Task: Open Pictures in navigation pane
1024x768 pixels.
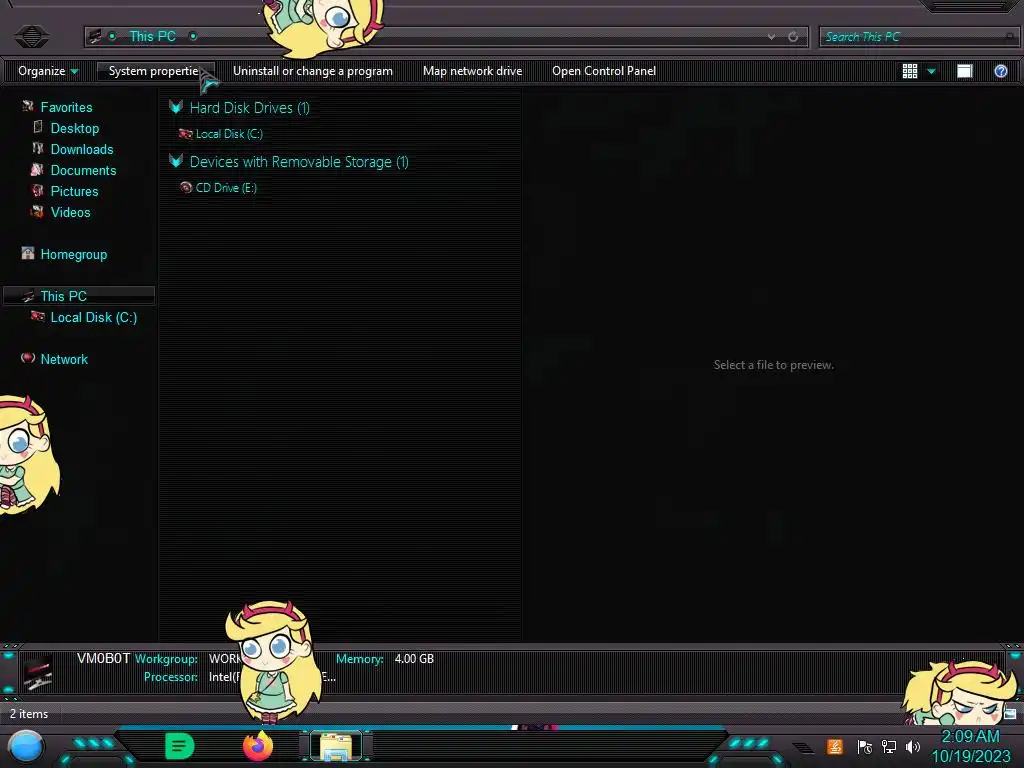Action: point(74,191)
